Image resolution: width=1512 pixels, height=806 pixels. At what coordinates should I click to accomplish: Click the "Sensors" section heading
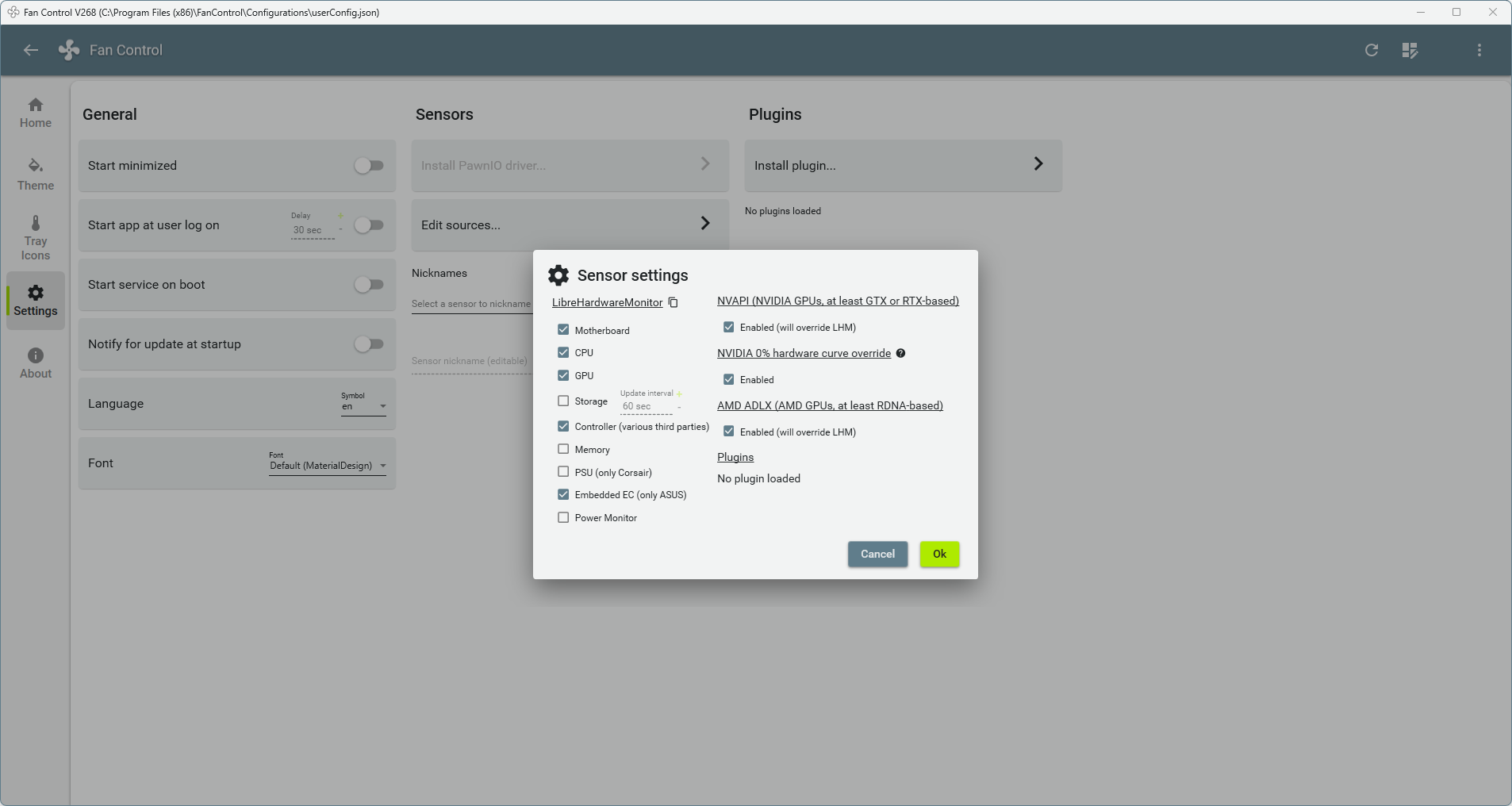[x=444, y=114]
